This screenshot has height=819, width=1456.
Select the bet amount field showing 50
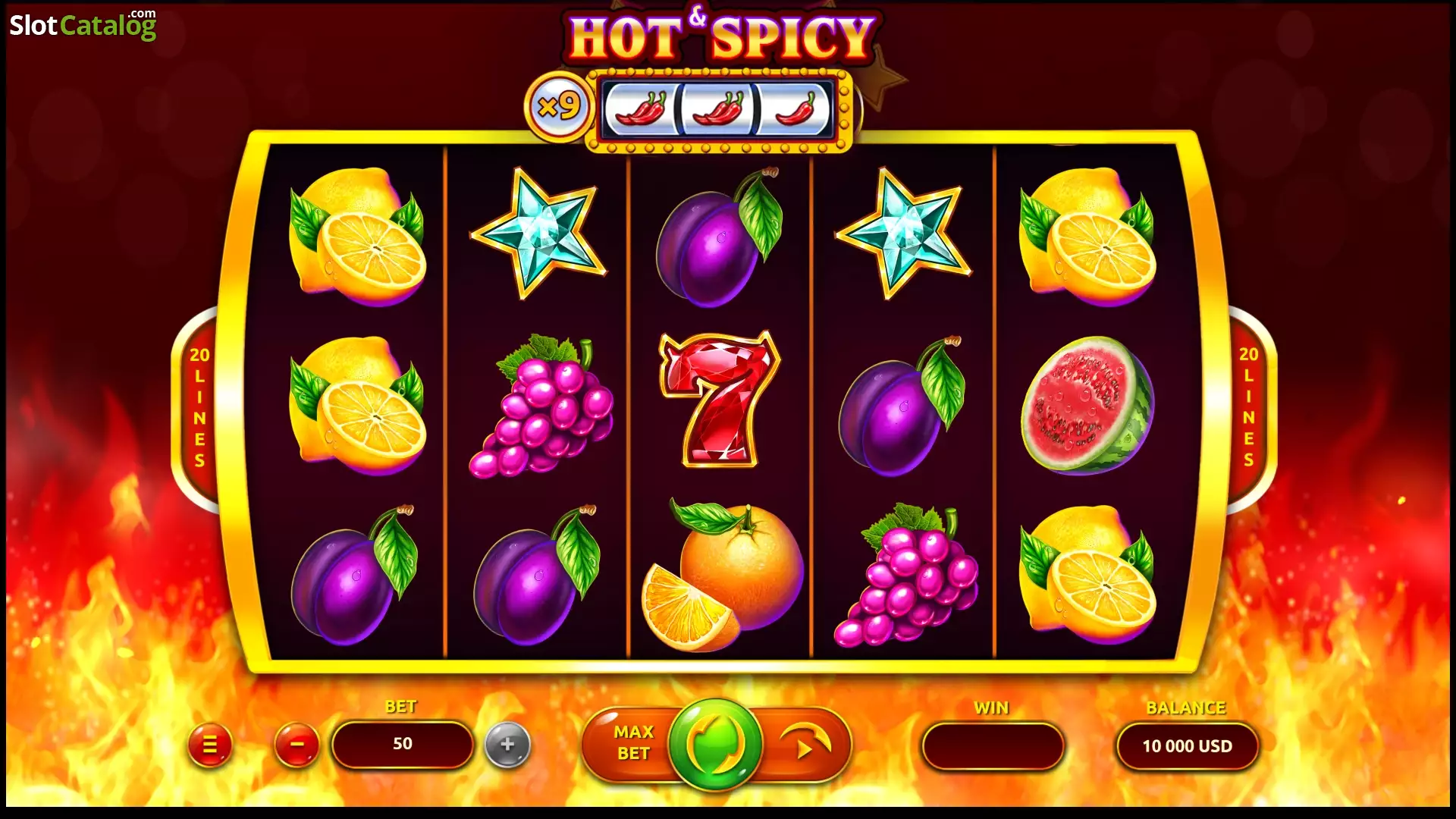403,745
